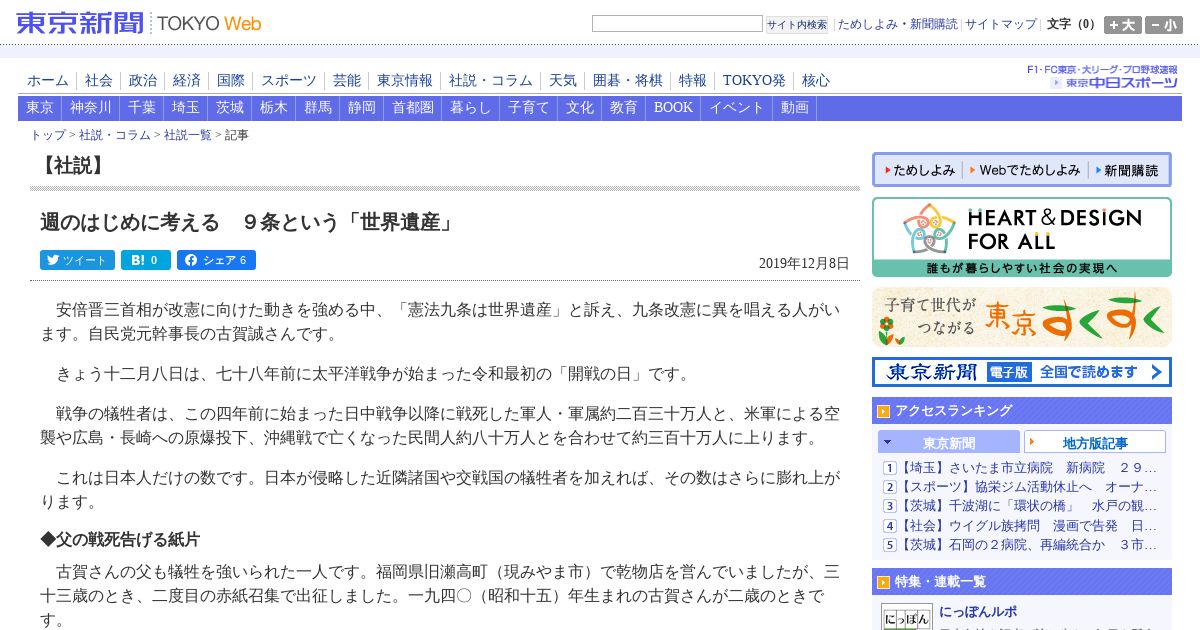The height and width of the screenshot is (630, 1200).
Task: Select 群馬 in the regional bar
Action: click(x=318, y=108)
